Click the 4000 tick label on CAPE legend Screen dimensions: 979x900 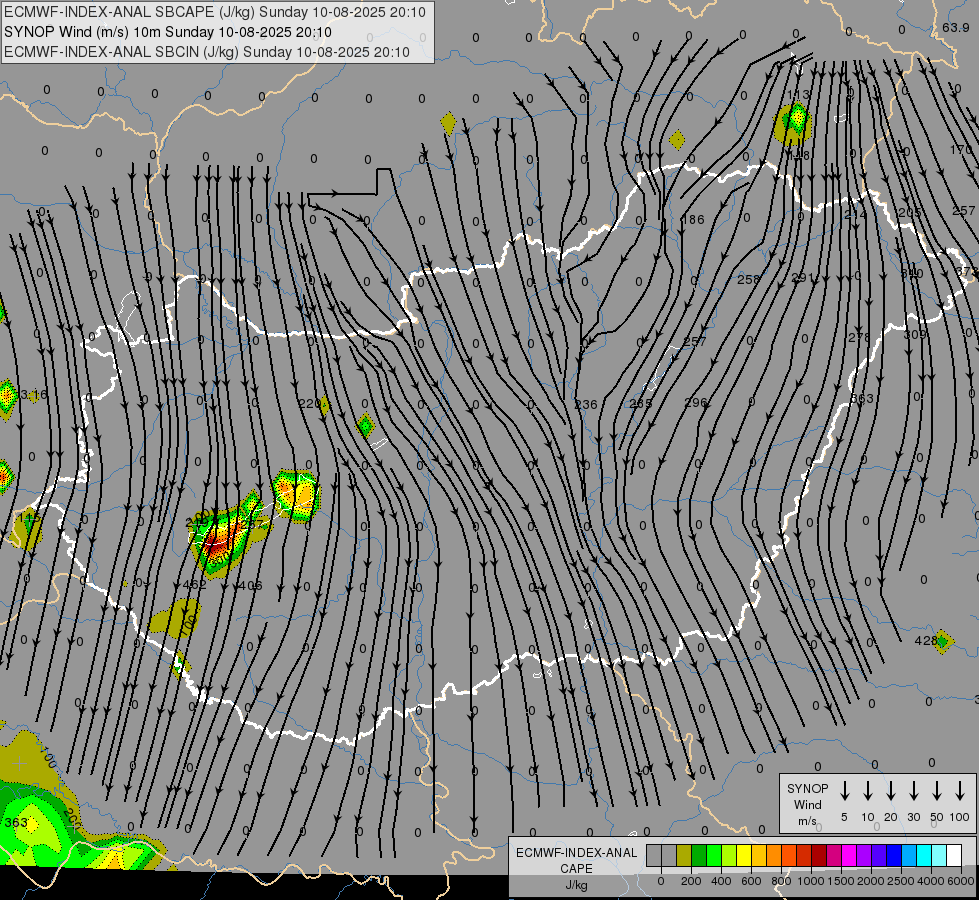coord(931,881)
